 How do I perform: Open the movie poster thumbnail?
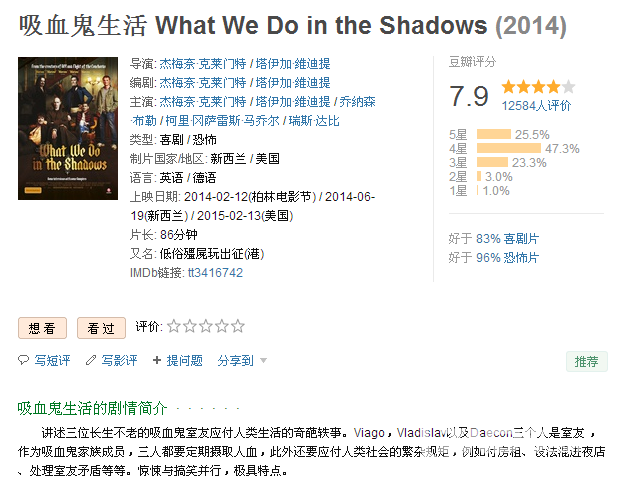pos(68,128)
